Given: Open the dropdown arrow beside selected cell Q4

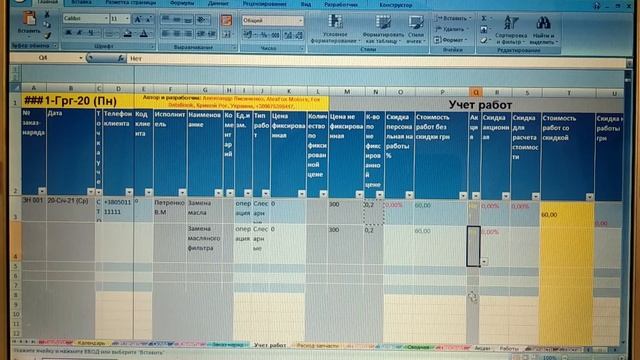Looking at the screenshot, I should coord(484,261).
